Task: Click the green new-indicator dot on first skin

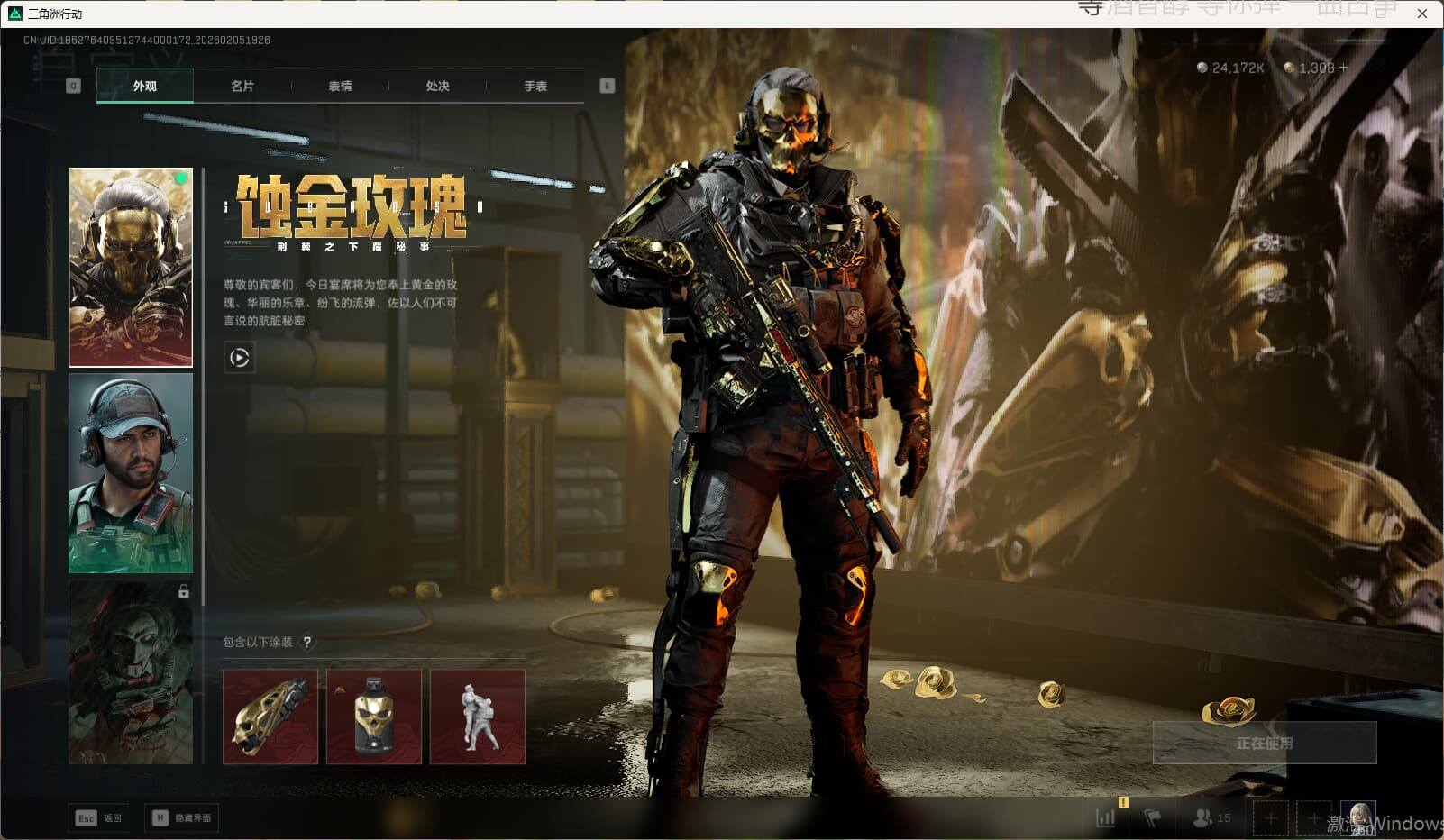Action: coord(181,178)
